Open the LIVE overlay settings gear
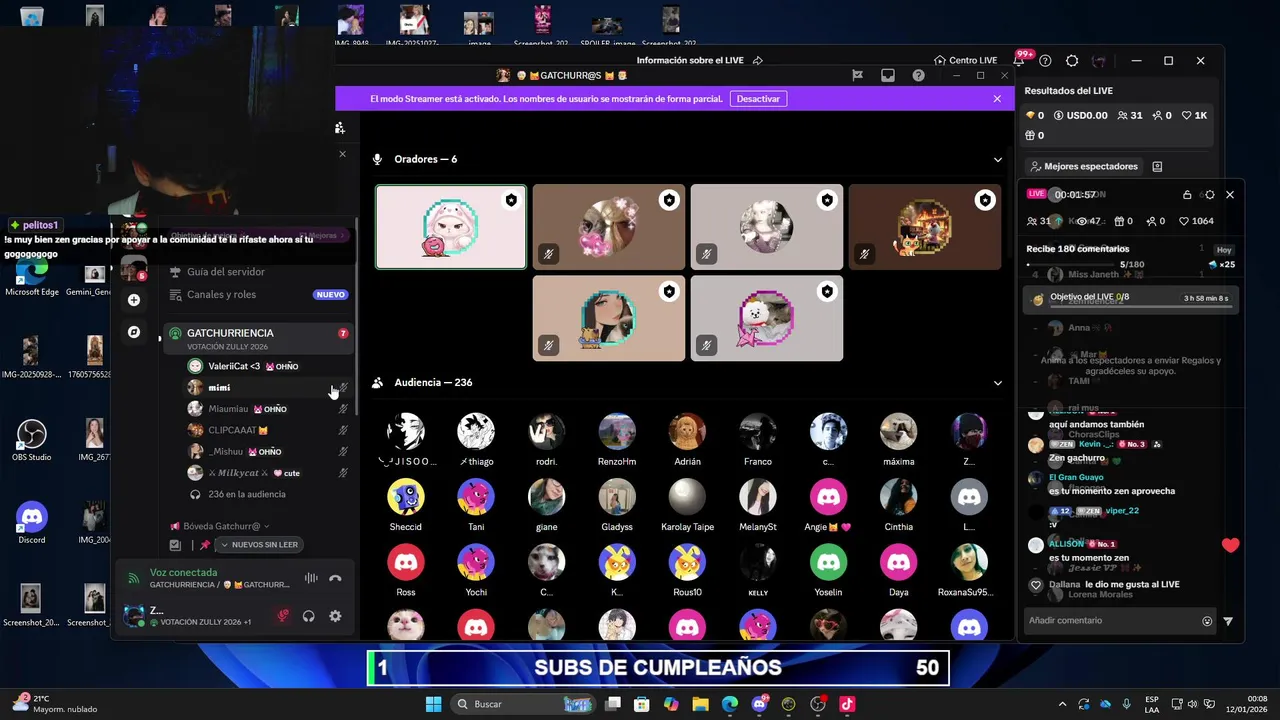The width and height of the screenshot is (1280, 720). (1209, 195)
